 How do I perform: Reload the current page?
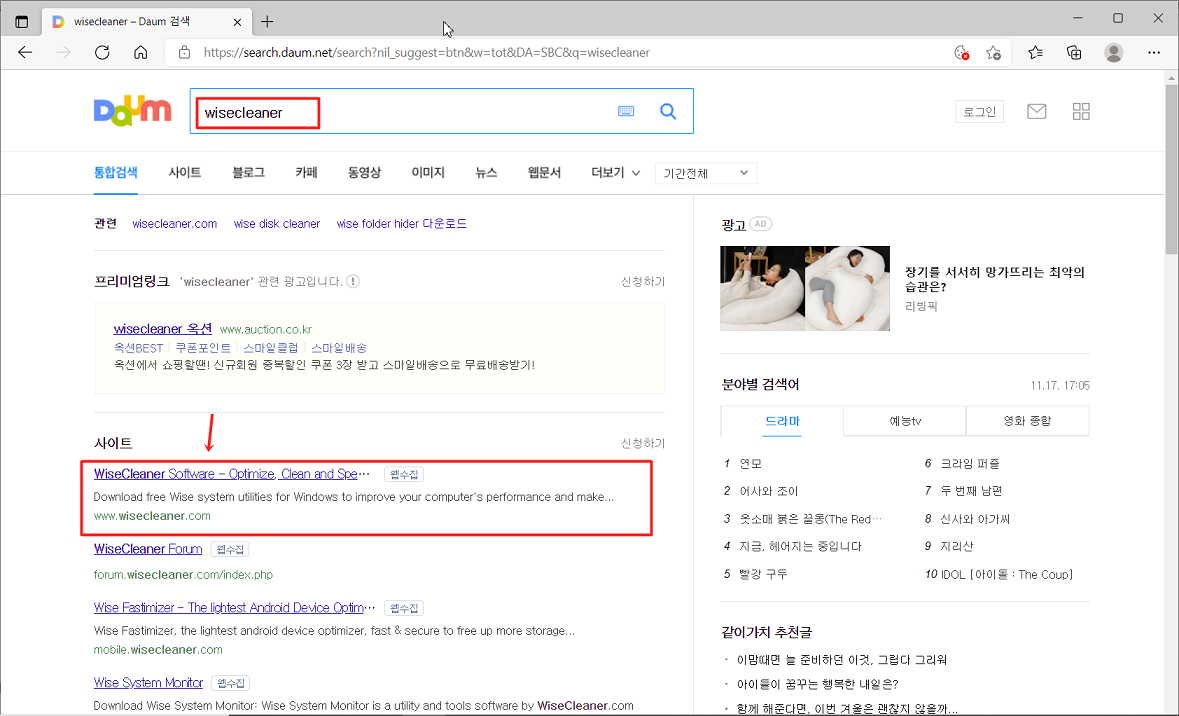[x=102, y=53]
